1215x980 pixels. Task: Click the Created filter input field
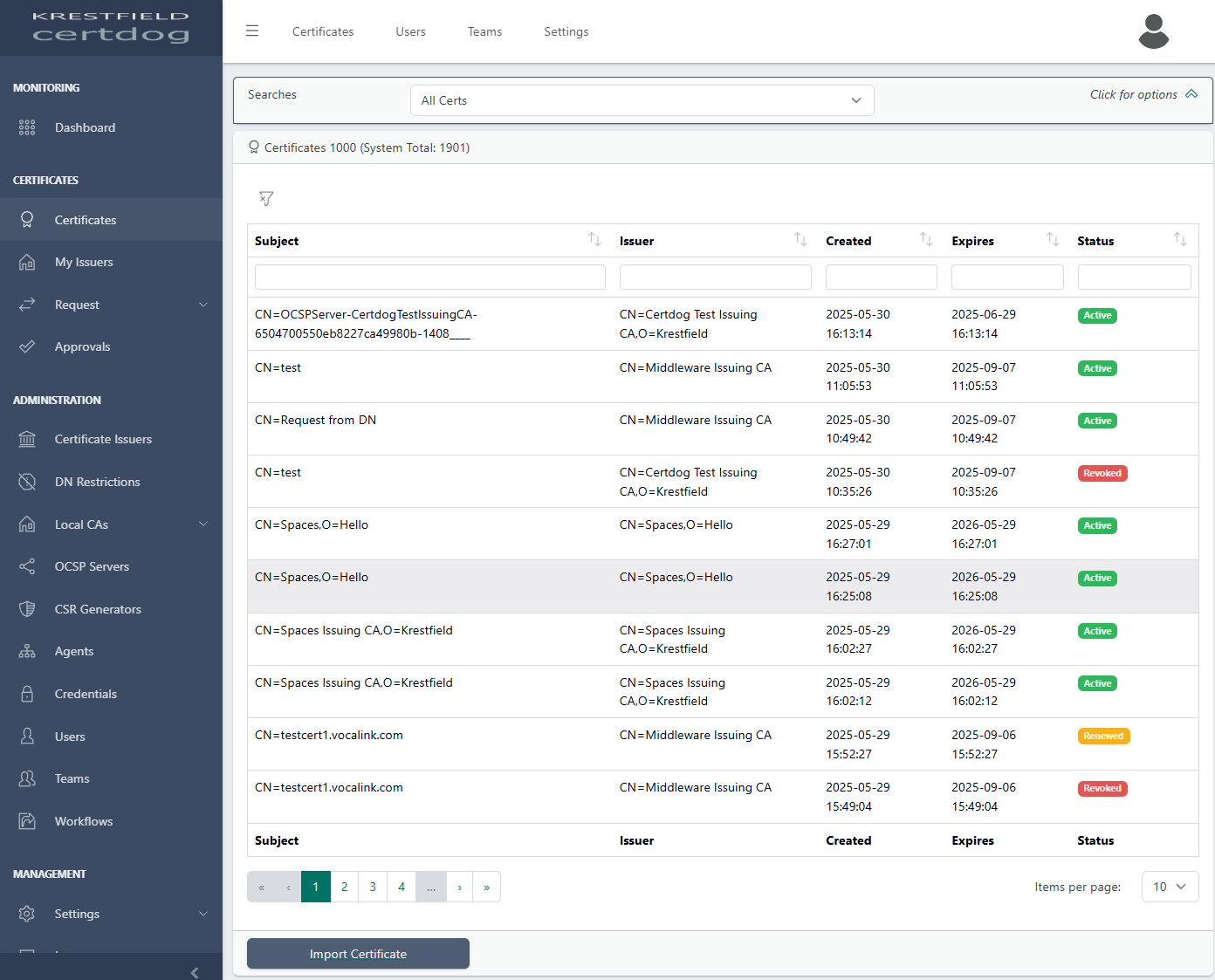[882, 277]
